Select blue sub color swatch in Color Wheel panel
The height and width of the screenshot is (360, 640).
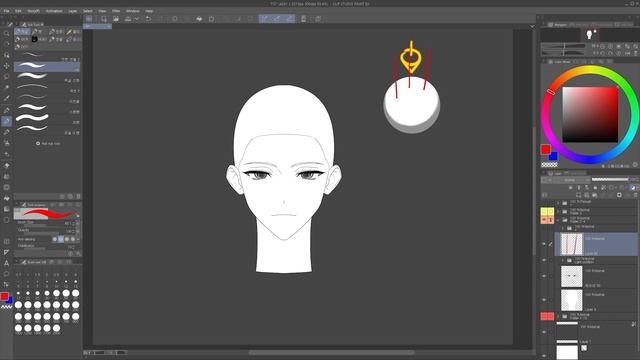554,156
